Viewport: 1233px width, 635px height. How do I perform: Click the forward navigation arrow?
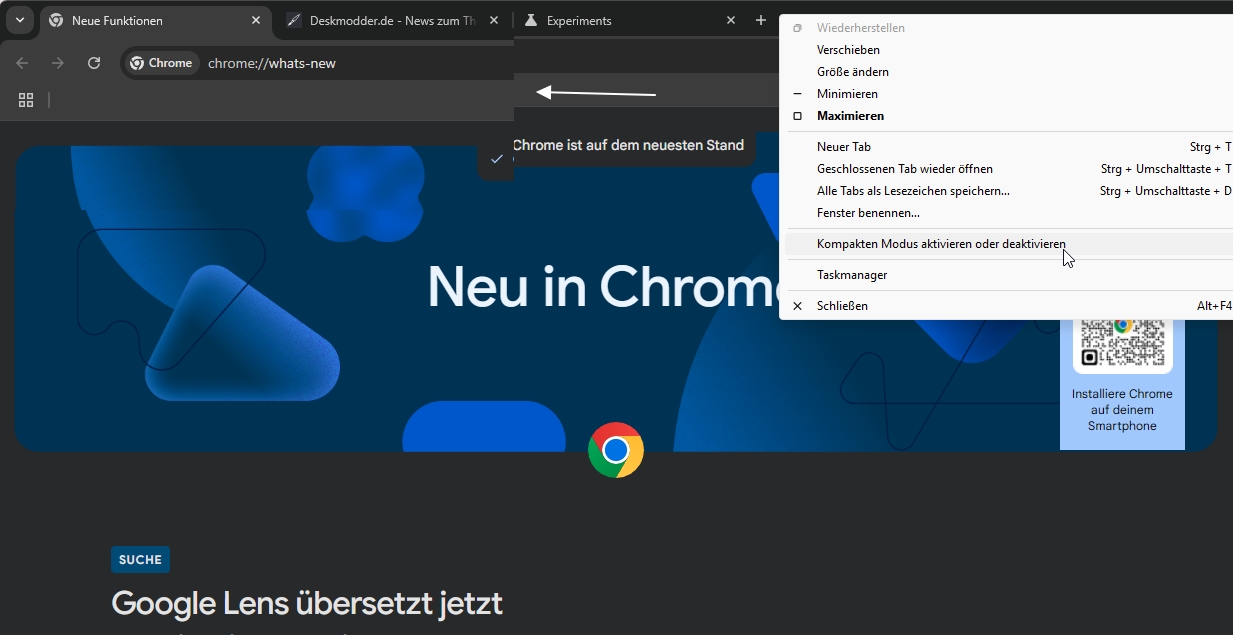(58, 63)
